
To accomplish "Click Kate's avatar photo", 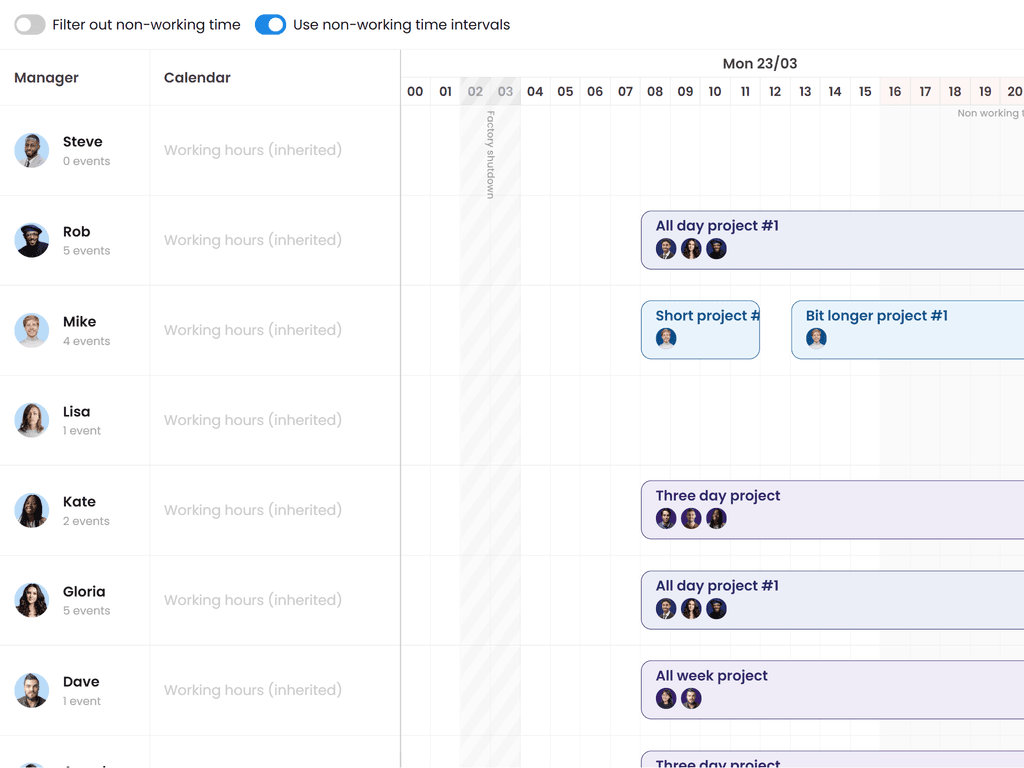I will pos(31,511).
